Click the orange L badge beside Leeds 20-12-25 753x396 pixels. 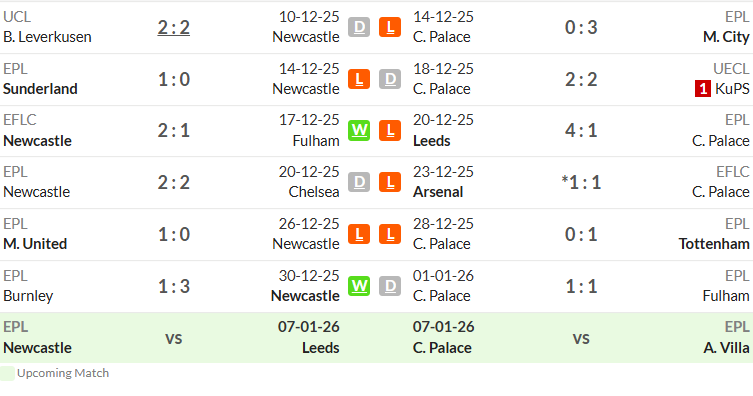click(x=390, y=131)
